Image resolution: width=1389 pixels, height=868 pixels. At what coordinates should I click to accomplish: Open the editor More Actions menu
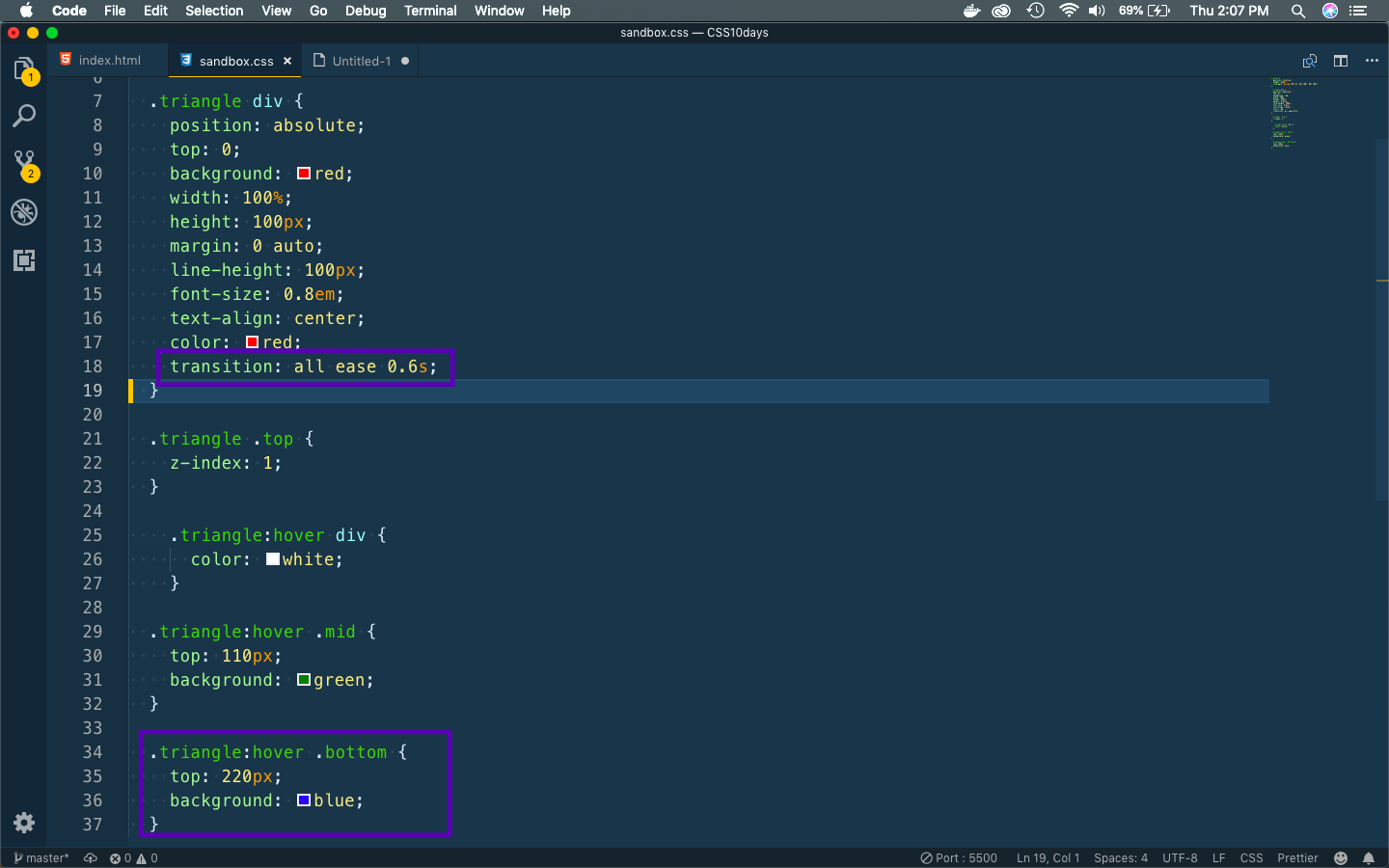tap(1372, 61)
